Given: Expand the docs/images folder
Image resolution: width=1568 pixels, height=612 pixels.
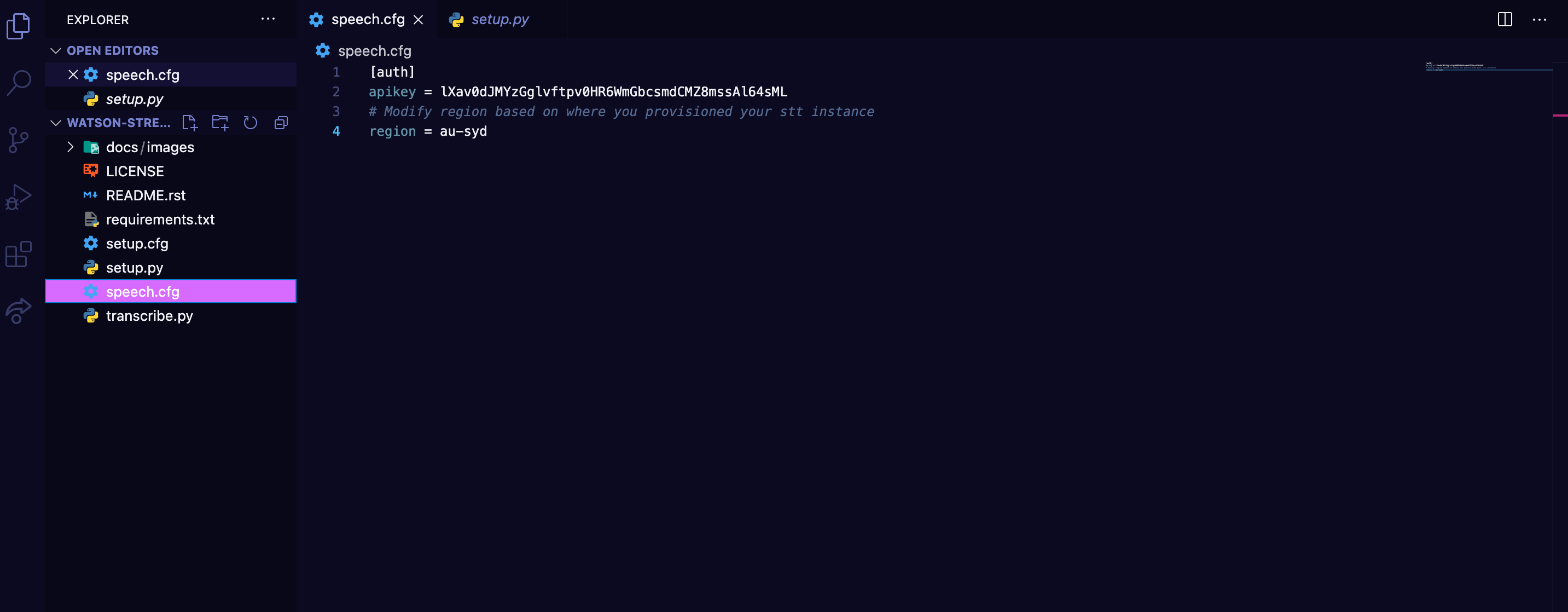Looking at the screenshot, I should (70, 147).
